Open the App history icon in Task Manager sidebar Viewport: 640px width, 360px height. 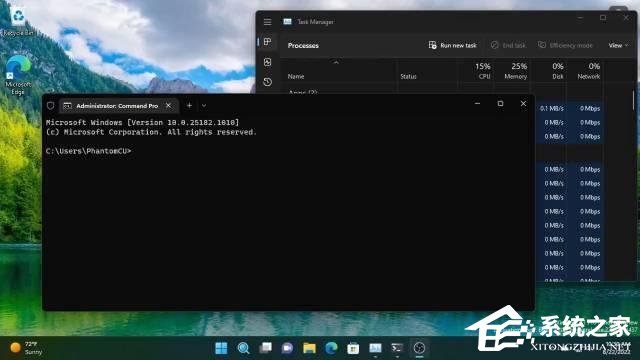click(267, 82)
